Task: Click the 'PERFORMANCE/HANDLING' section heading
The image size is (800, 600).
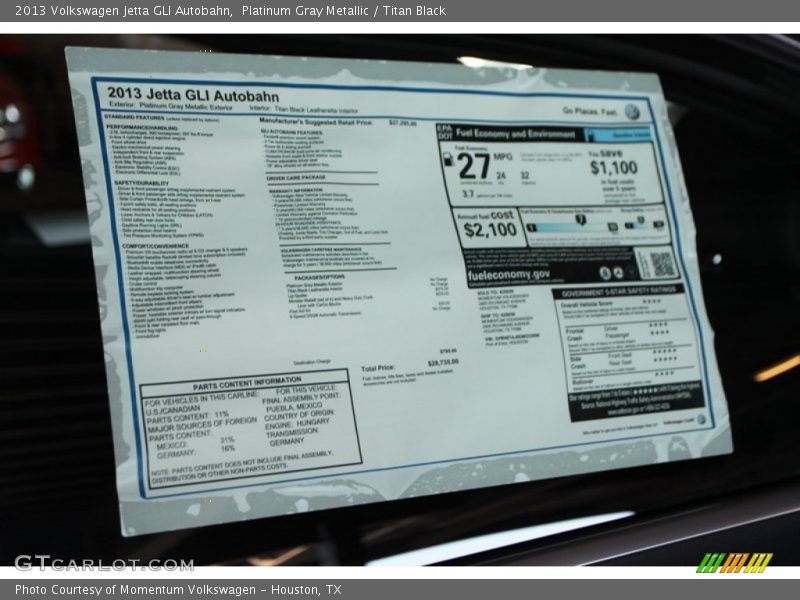Action: click(x=142, y=127)
